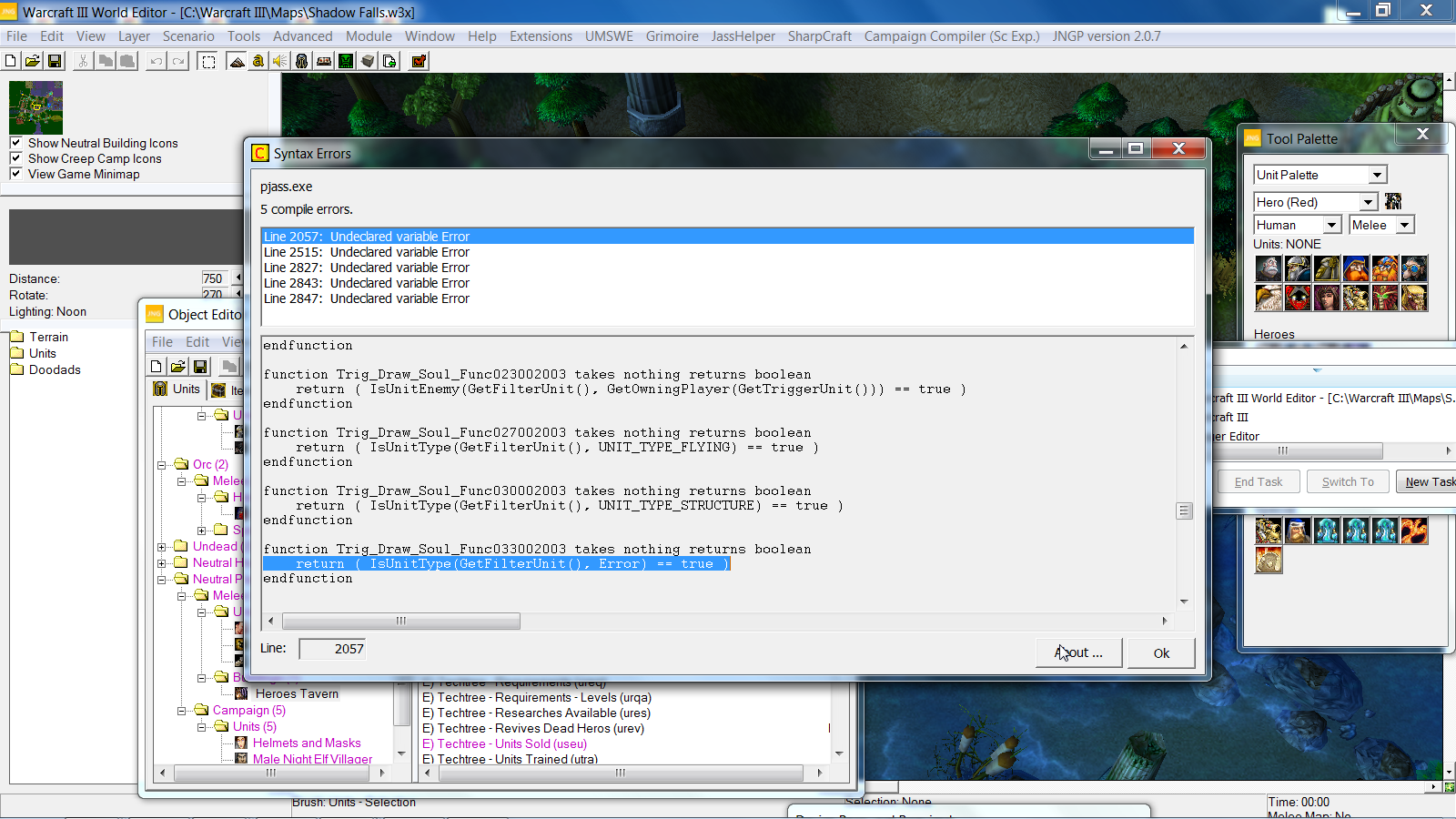Open the Unit Palette dropdown
Screen dimensions: 1456x819
click(1377, 175)
